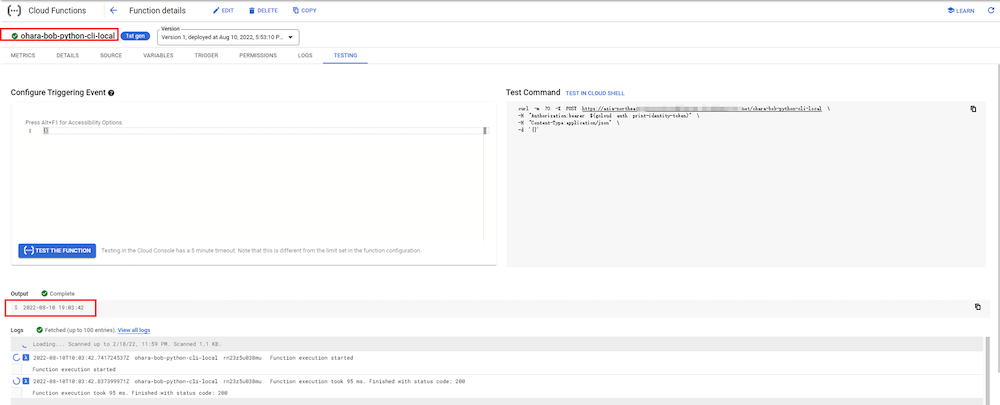Expand the Function execution took 95 ms log

click(x=17, y=381)
